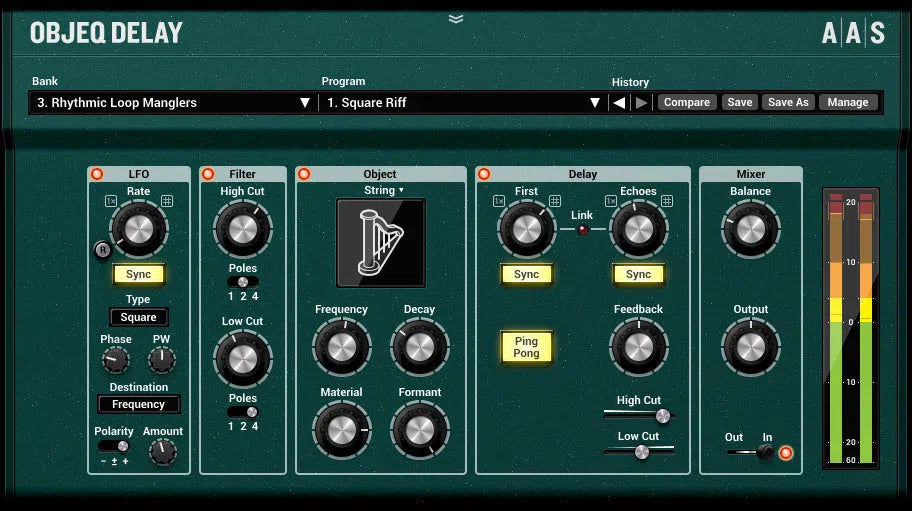Click the Save button
912x511 pixels.
click(x=740, y=102)
